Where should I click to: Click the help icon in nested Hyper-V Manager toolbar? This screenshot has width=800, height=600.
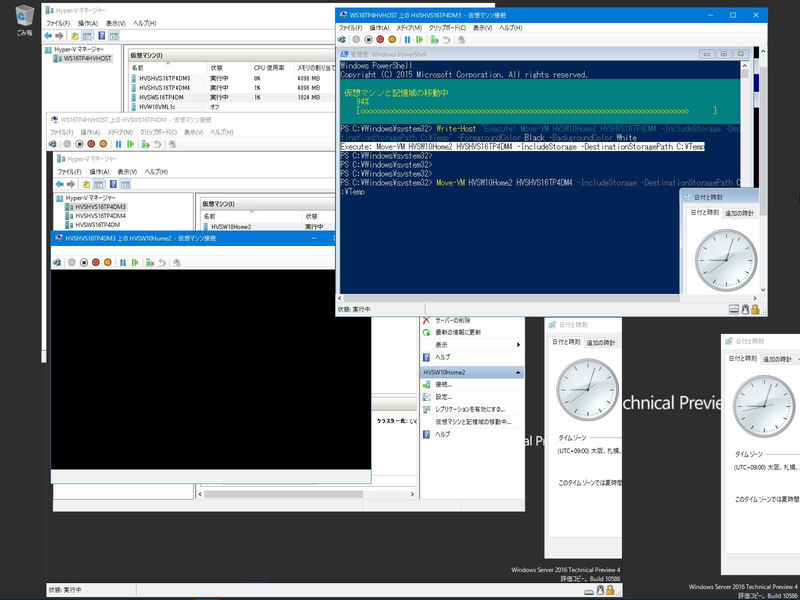pos(113,184)
